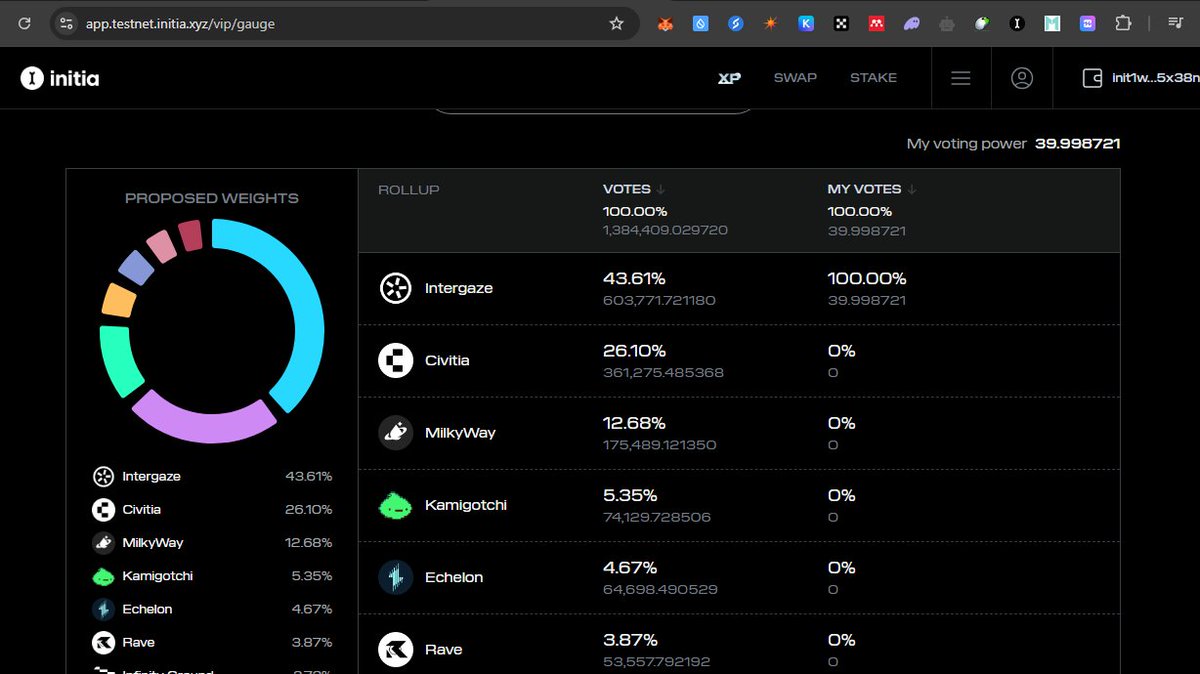Select the periwinkle Echelon donut segment
Viewport: 1200px width, 674px height.
(x=136, y=267)
